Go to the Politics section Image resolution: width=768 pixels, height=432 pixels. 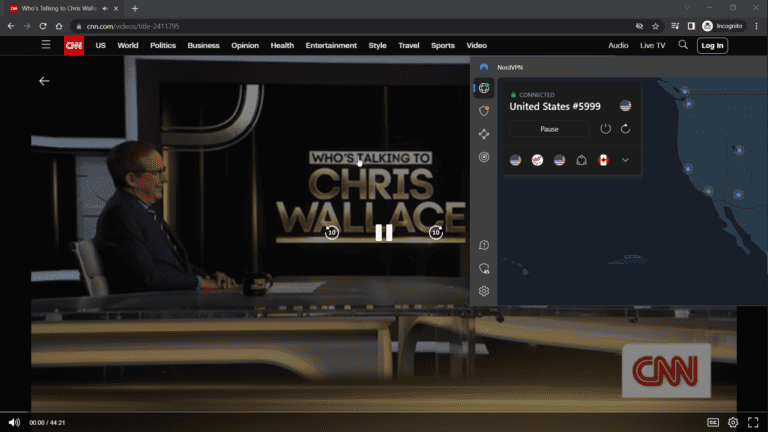[163, 45]
